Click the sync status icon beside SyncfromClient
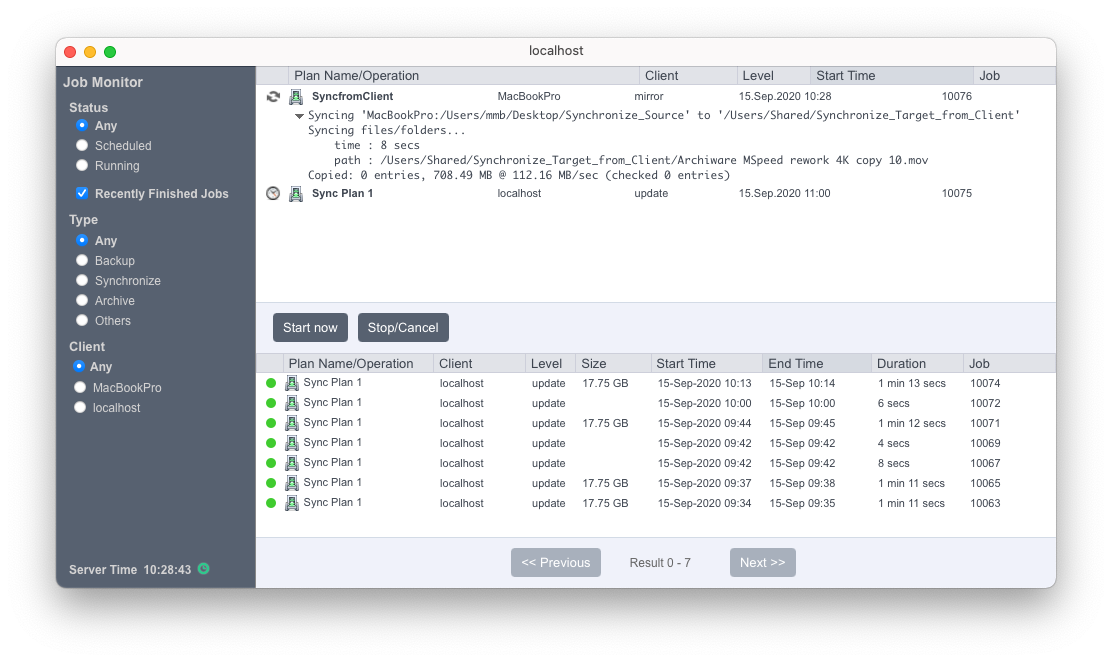This screenshot has width=1112, height=662. pyautogui.click(x=273, y=96)
